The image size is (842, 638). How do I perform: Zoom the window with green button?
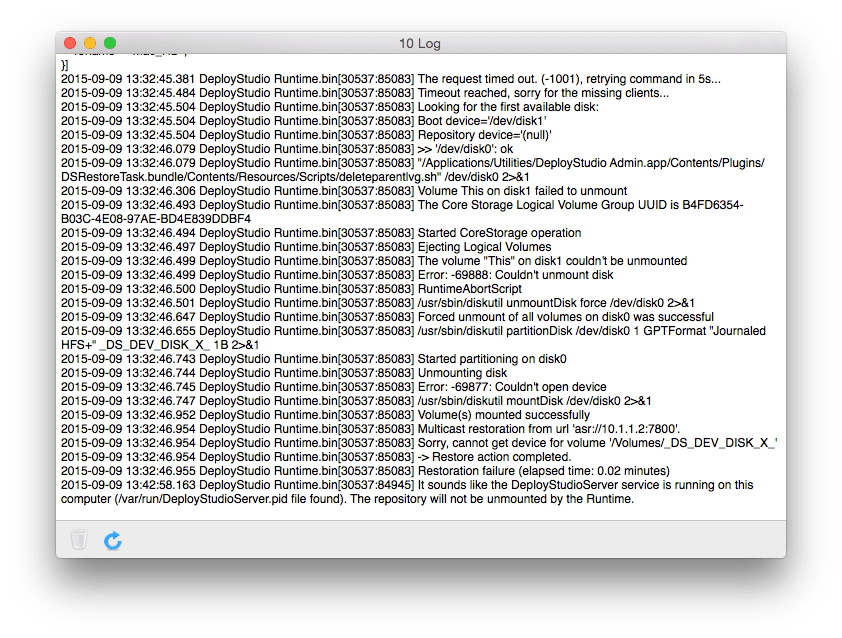point(110,43)
